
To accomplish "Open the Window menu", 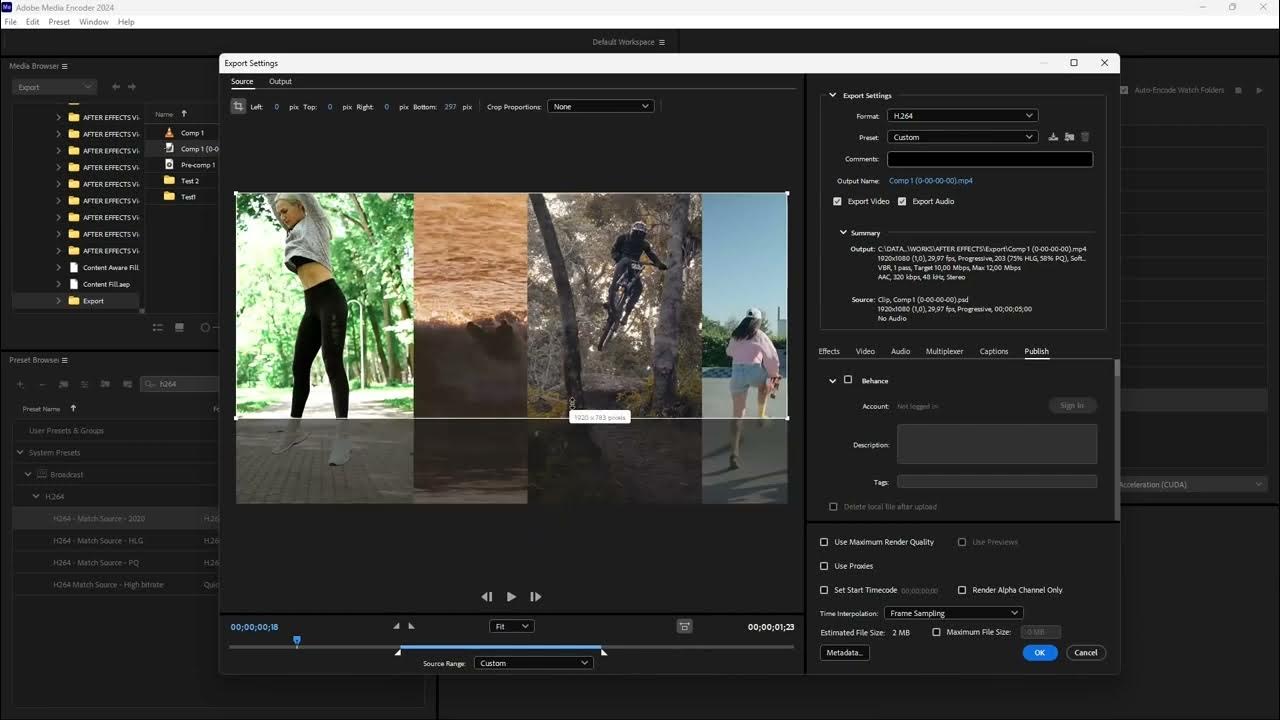I will point(94,21).
